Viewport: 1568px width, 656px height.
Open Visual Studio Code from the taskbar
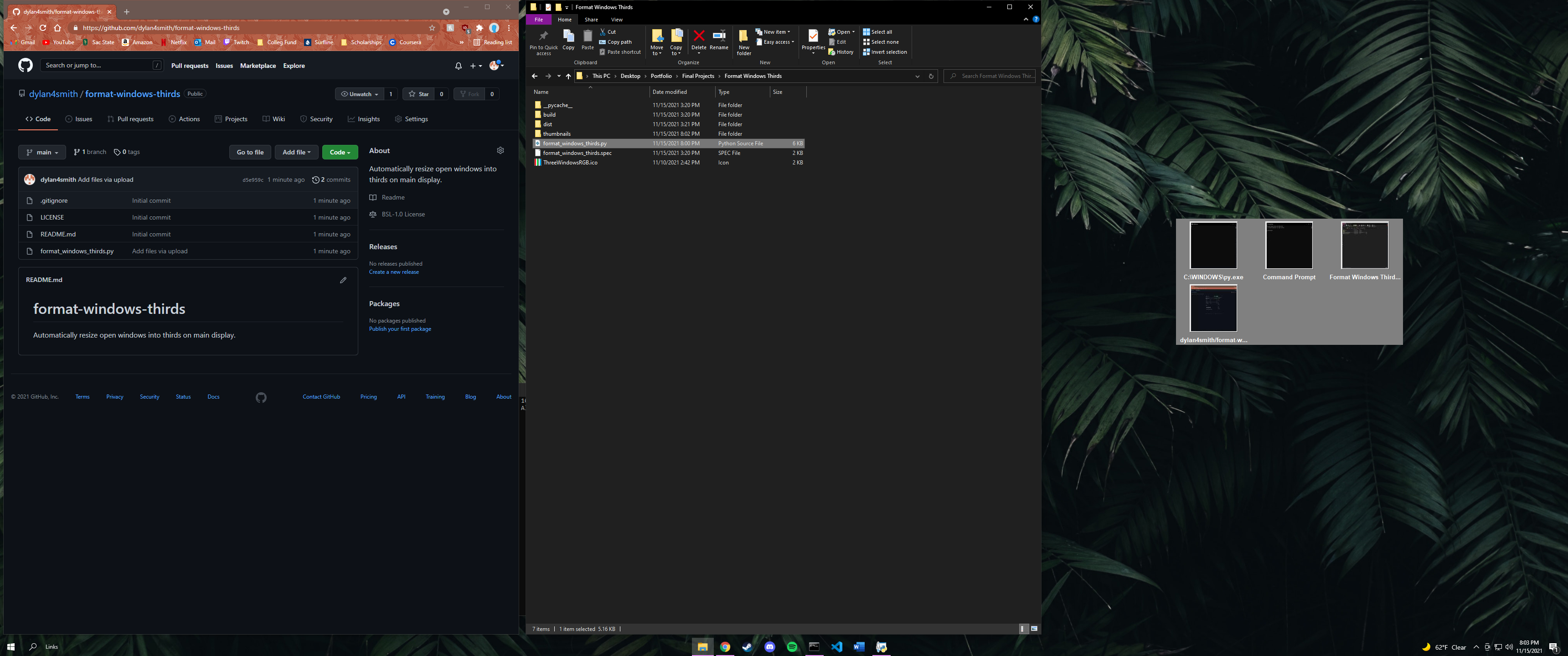click(837, 646)
